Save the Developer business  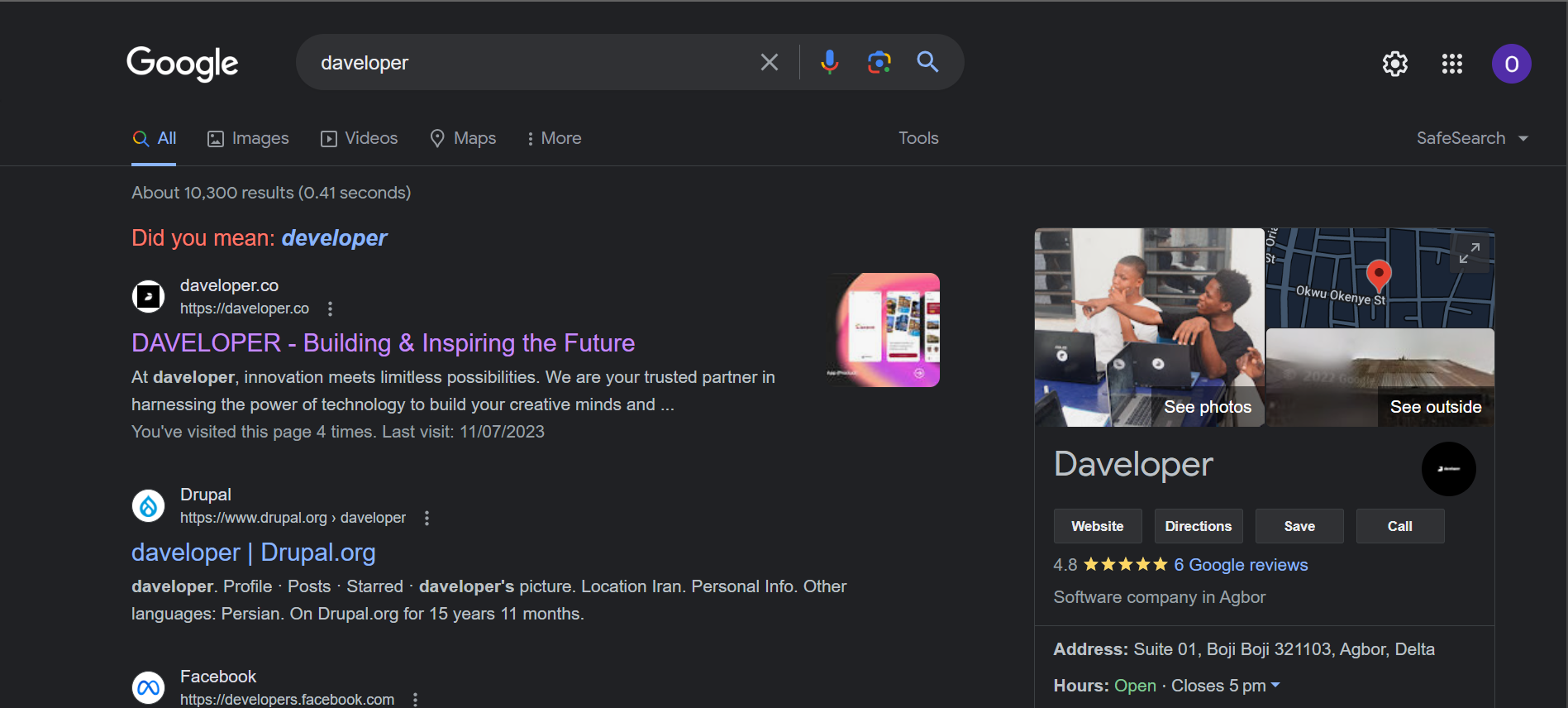(x=1299, y=526)
